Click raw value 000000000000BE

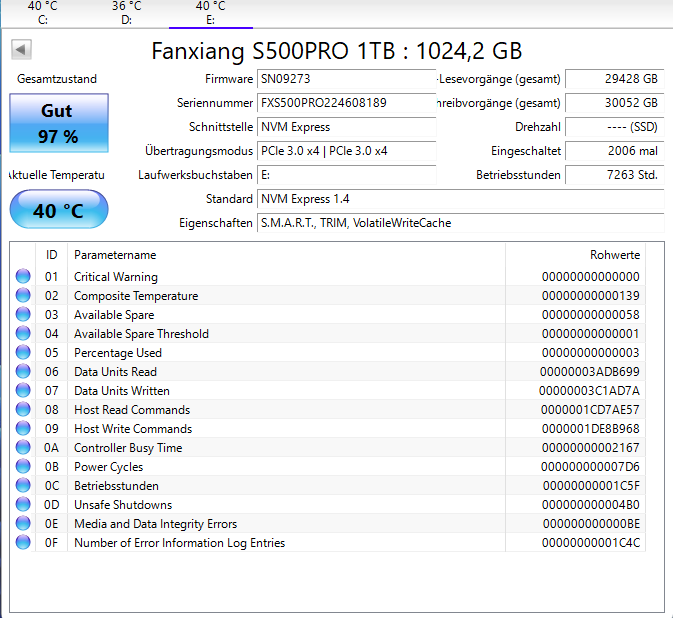click(x=591, y=524)
